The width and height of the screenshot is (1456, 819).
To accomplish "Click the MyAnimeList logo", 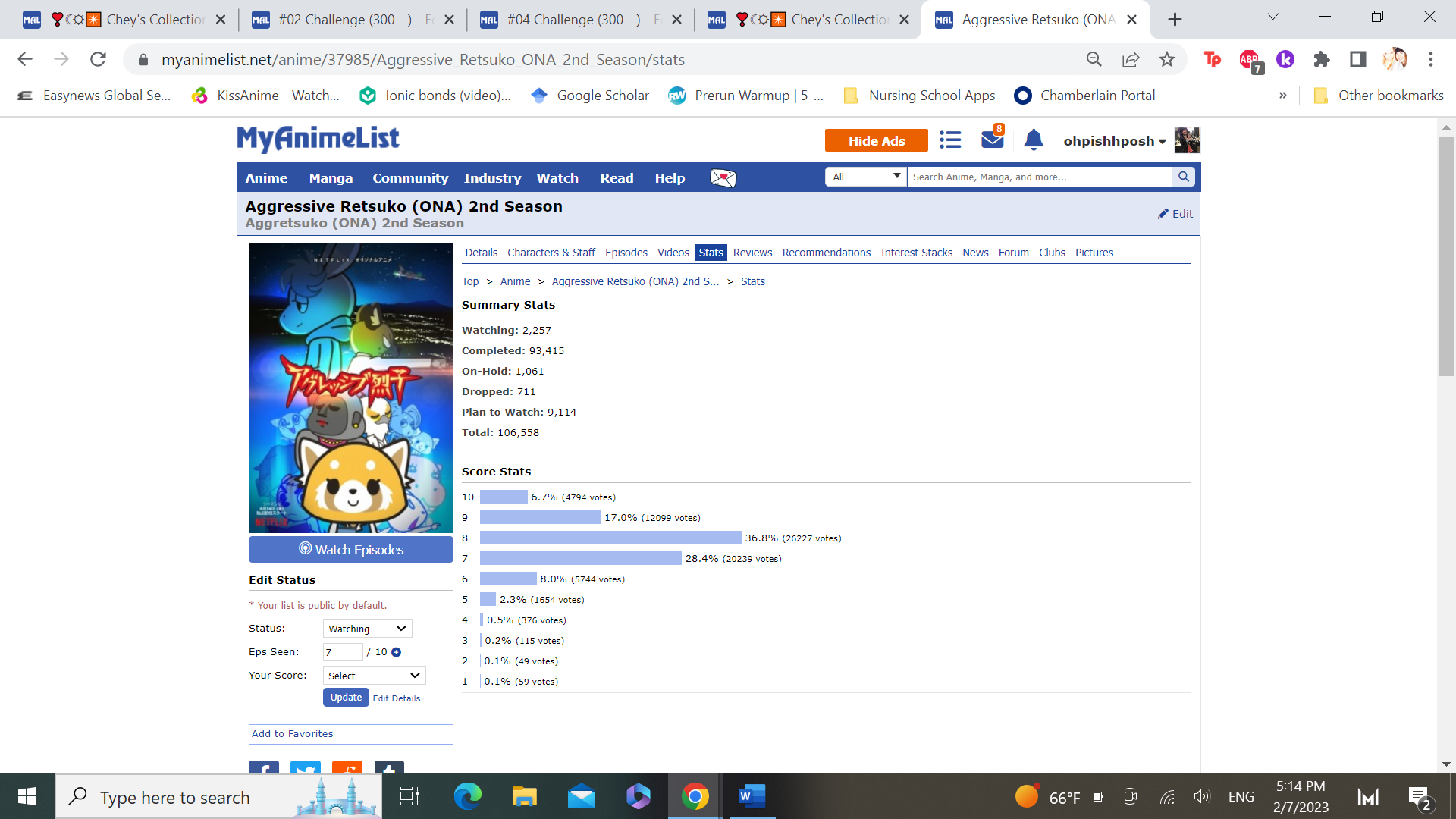I will [318, 138].
